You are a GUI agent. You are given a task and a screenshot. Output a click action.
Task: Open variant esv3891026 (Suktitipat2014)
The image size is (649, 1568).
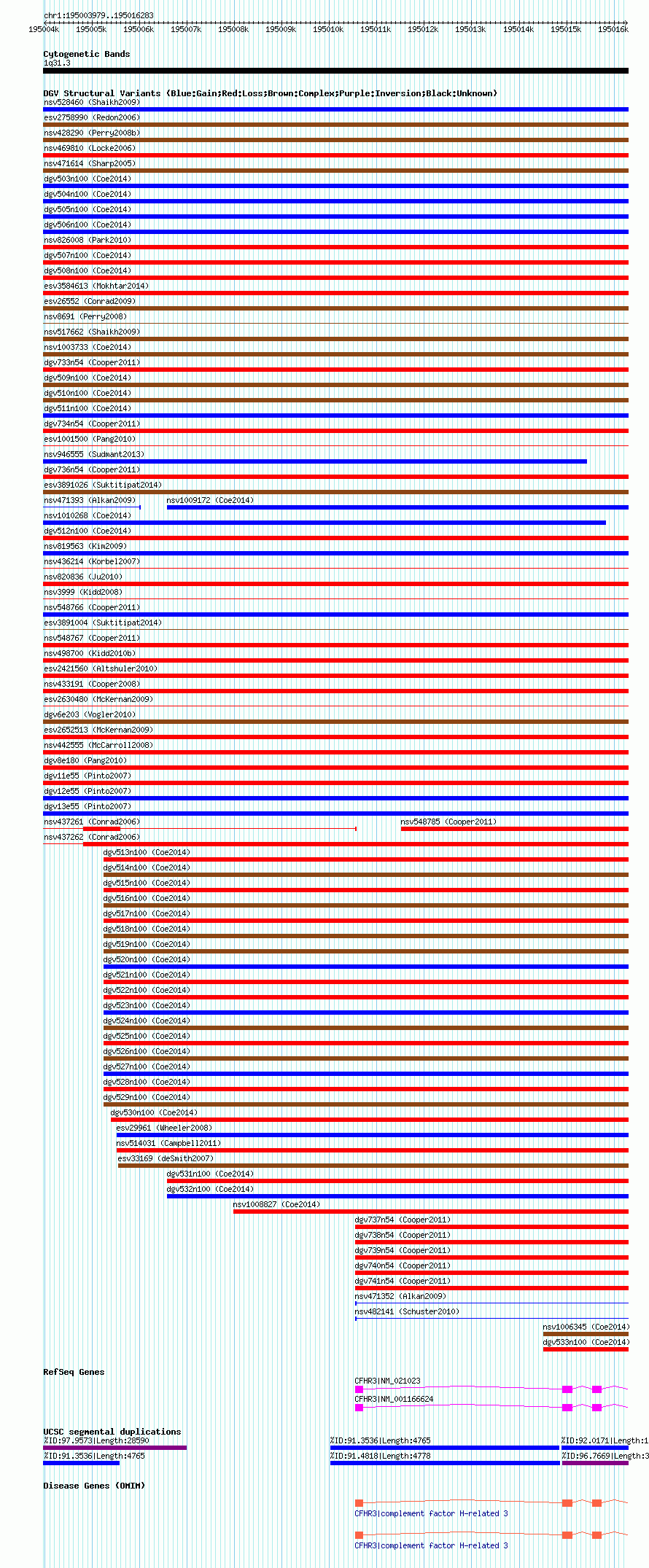pos(102,485)
